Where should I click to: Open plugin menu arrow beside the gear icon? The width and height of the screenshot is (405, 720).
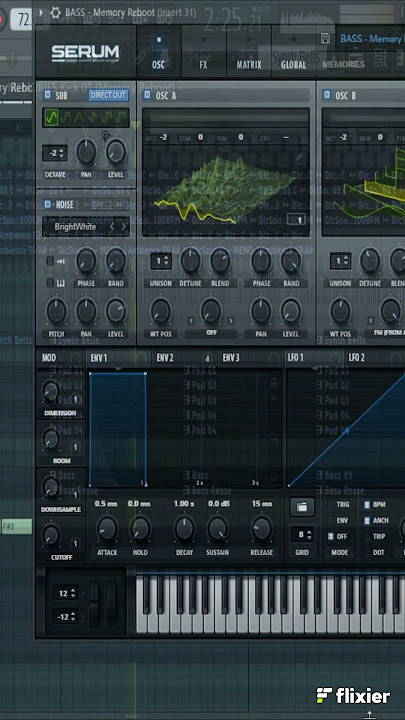coord(41,12)
